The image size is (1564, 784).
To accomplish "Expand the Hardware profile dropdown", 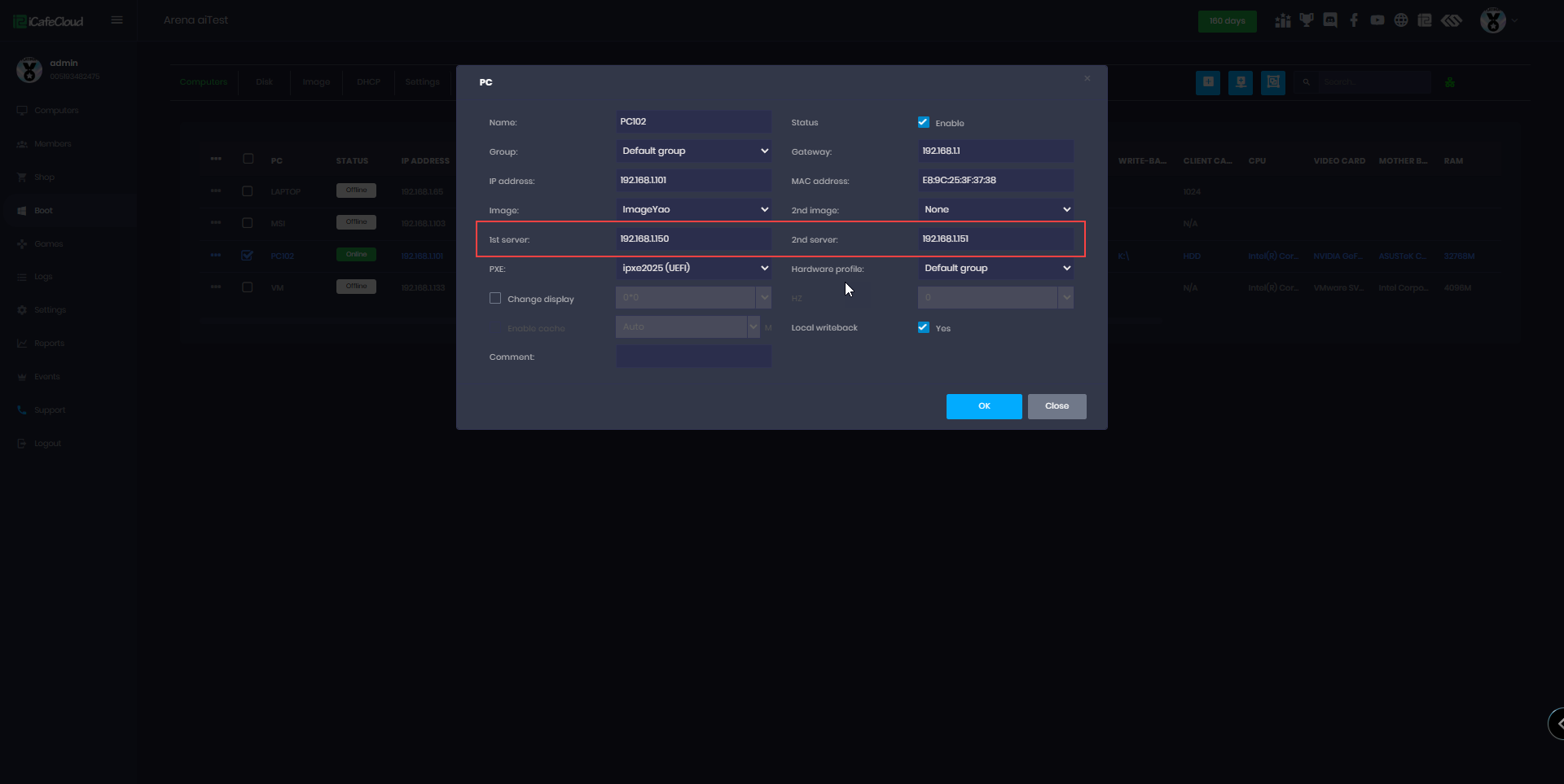I will pyautogui.click(x=995, y=268).
